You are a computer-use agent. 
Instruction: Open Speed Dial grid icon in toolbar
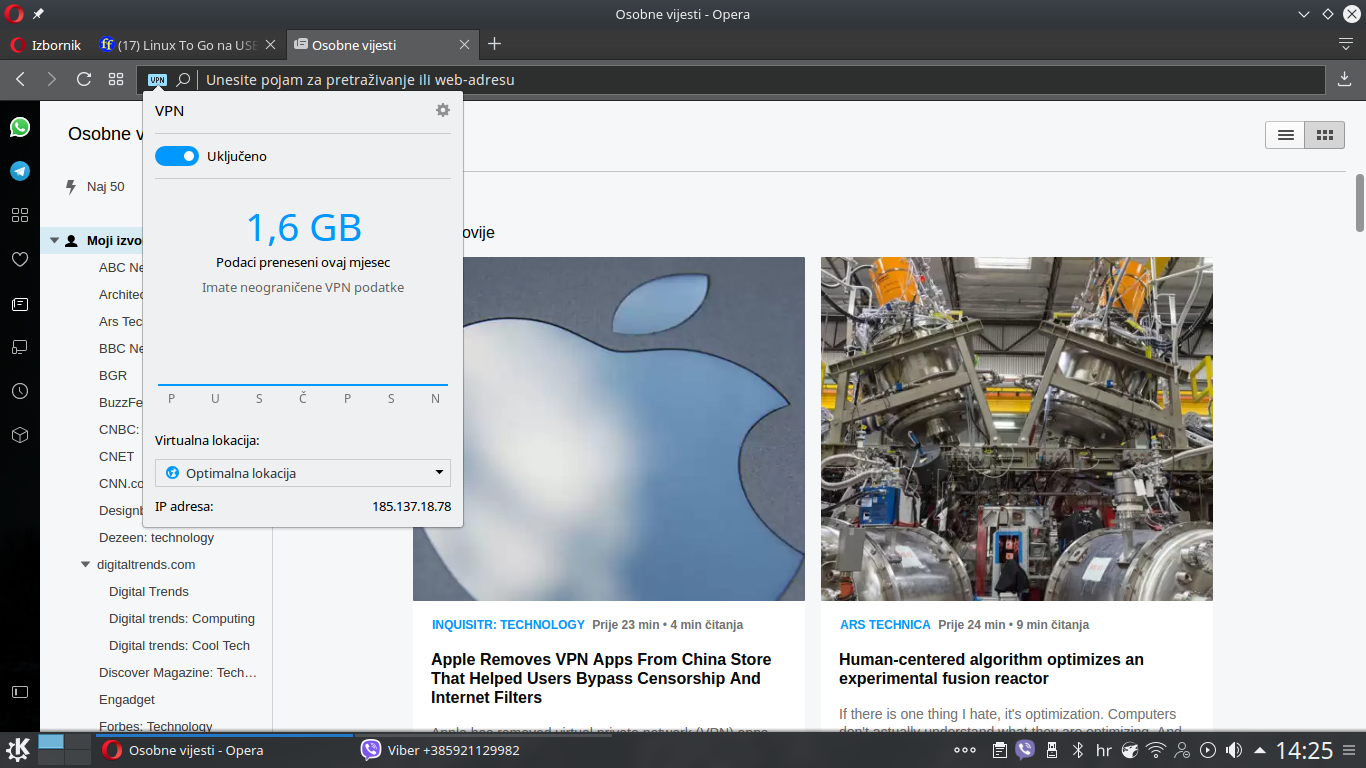pyautogui.click(x=116, y=79)
